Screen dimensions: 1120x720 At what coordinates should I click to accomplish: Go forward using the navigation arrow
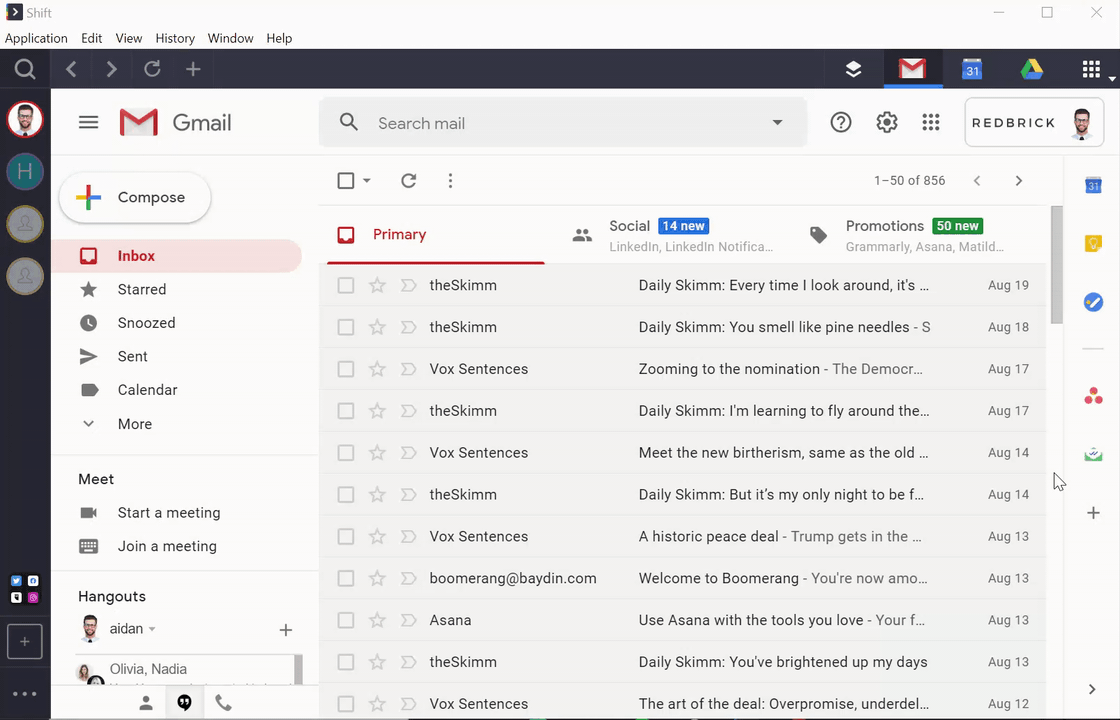tap(111, 69)
